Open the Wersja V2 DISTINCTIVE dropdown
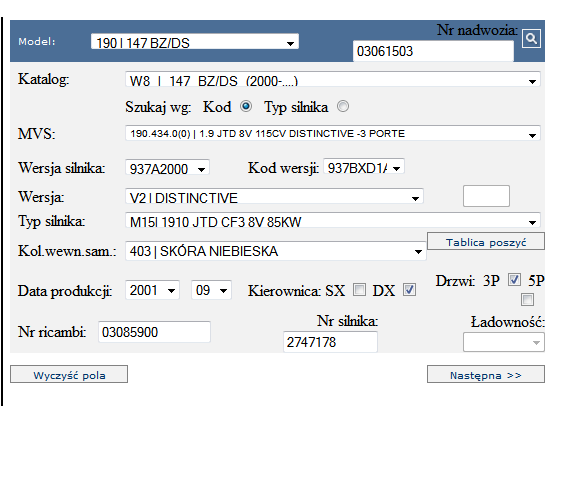 coord(274,197)
